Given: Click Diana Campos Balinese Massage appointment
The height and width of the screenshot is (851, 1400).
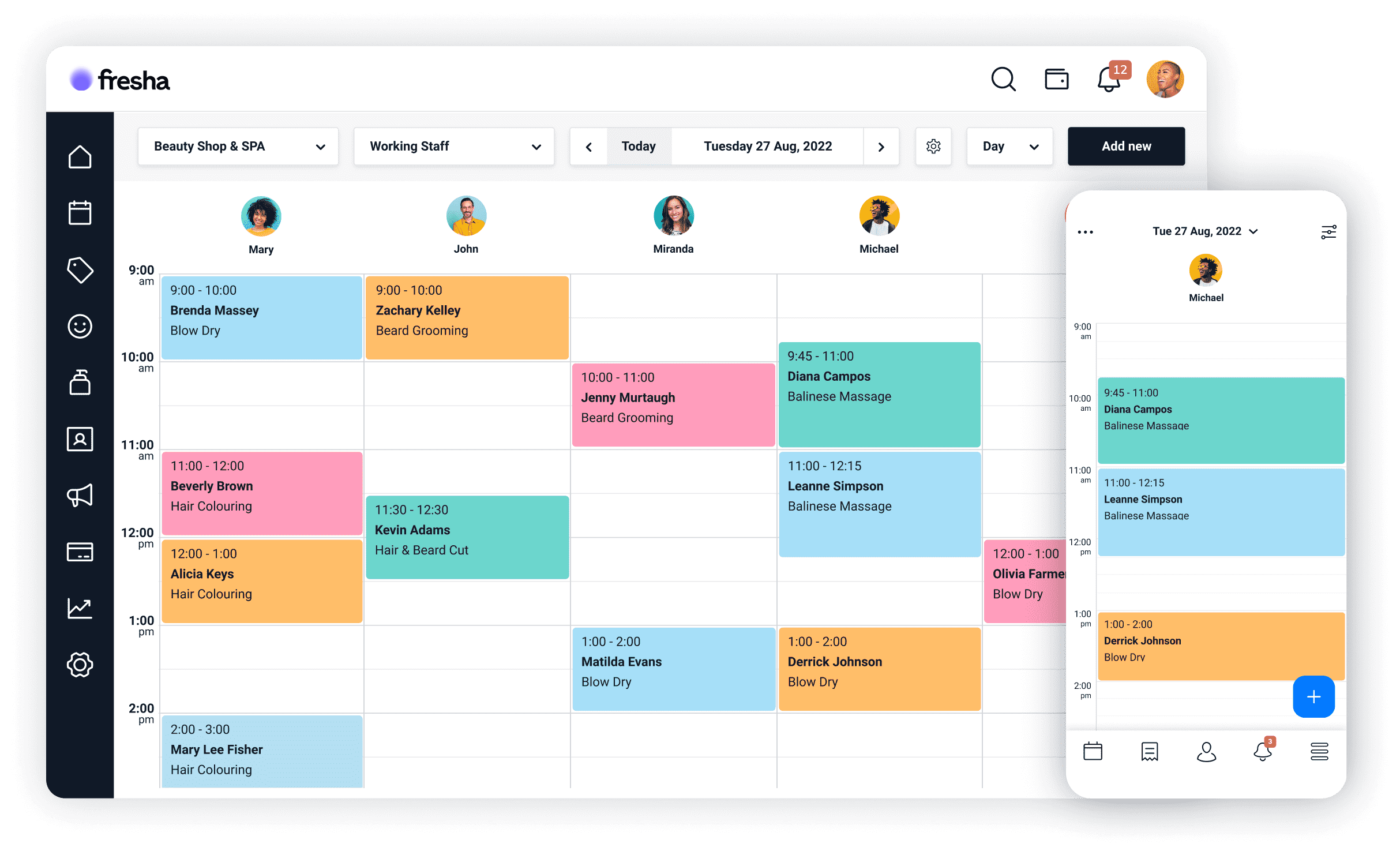Looking at the screenshot, I should [x=878, y=395].
